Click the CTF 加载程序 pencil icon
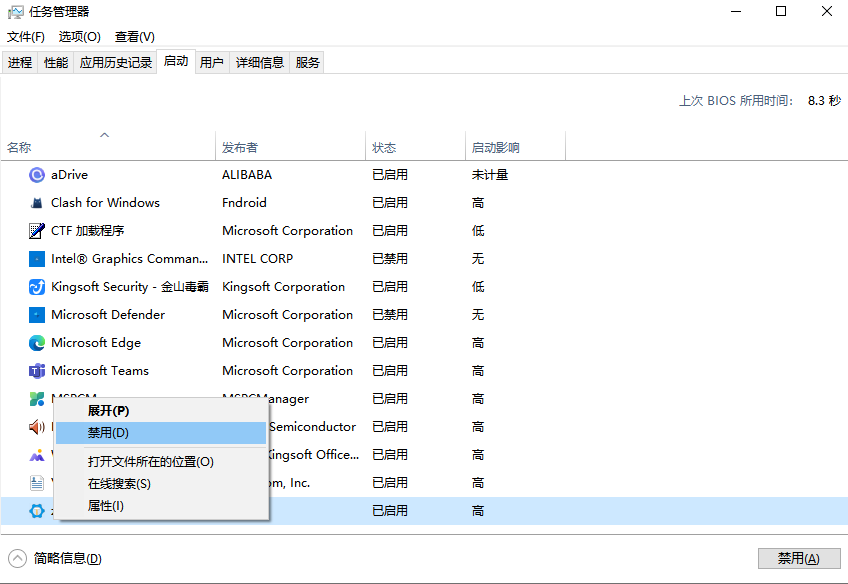The image size is (848, 584). (35, 230)
